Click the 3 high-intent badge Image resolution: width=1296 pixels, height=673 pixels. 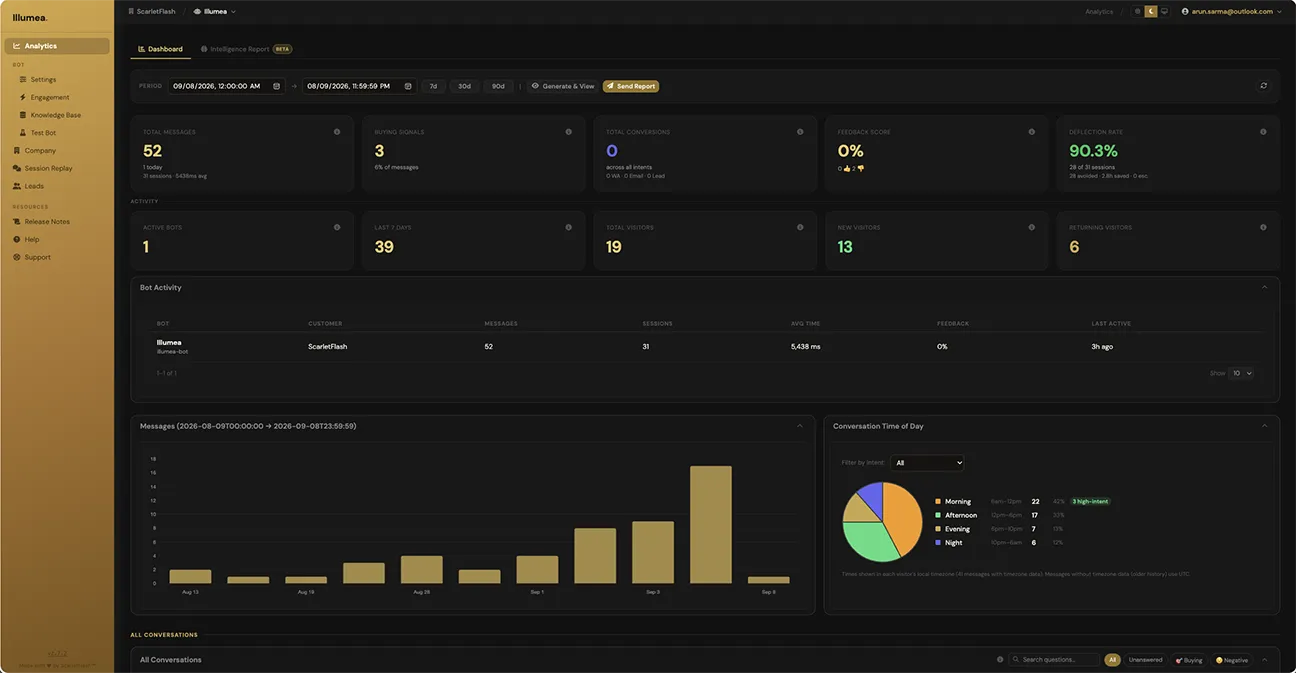tap(1090, 501)
